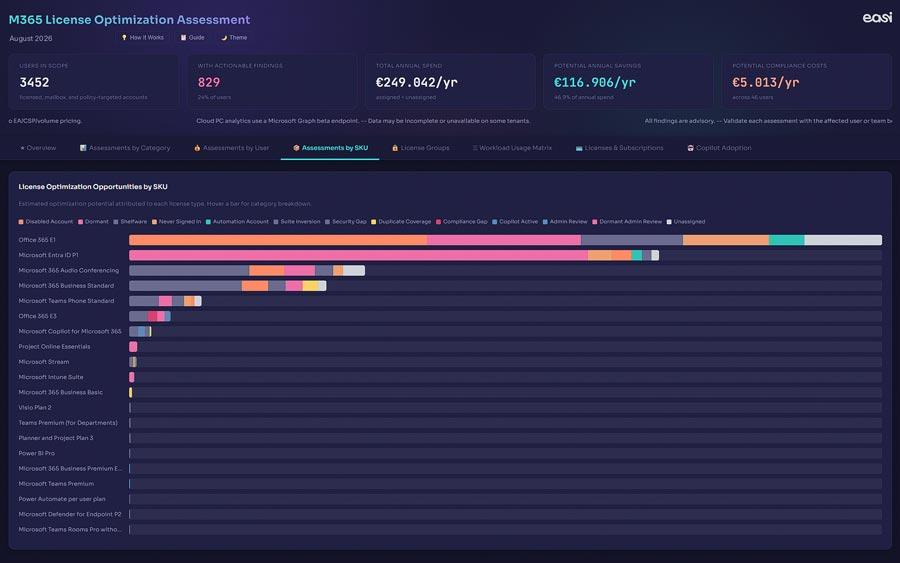Click the Microsoft Teams Phone Standard bar
The height and width of the screenshot is (563, 900).
[165, 301]
